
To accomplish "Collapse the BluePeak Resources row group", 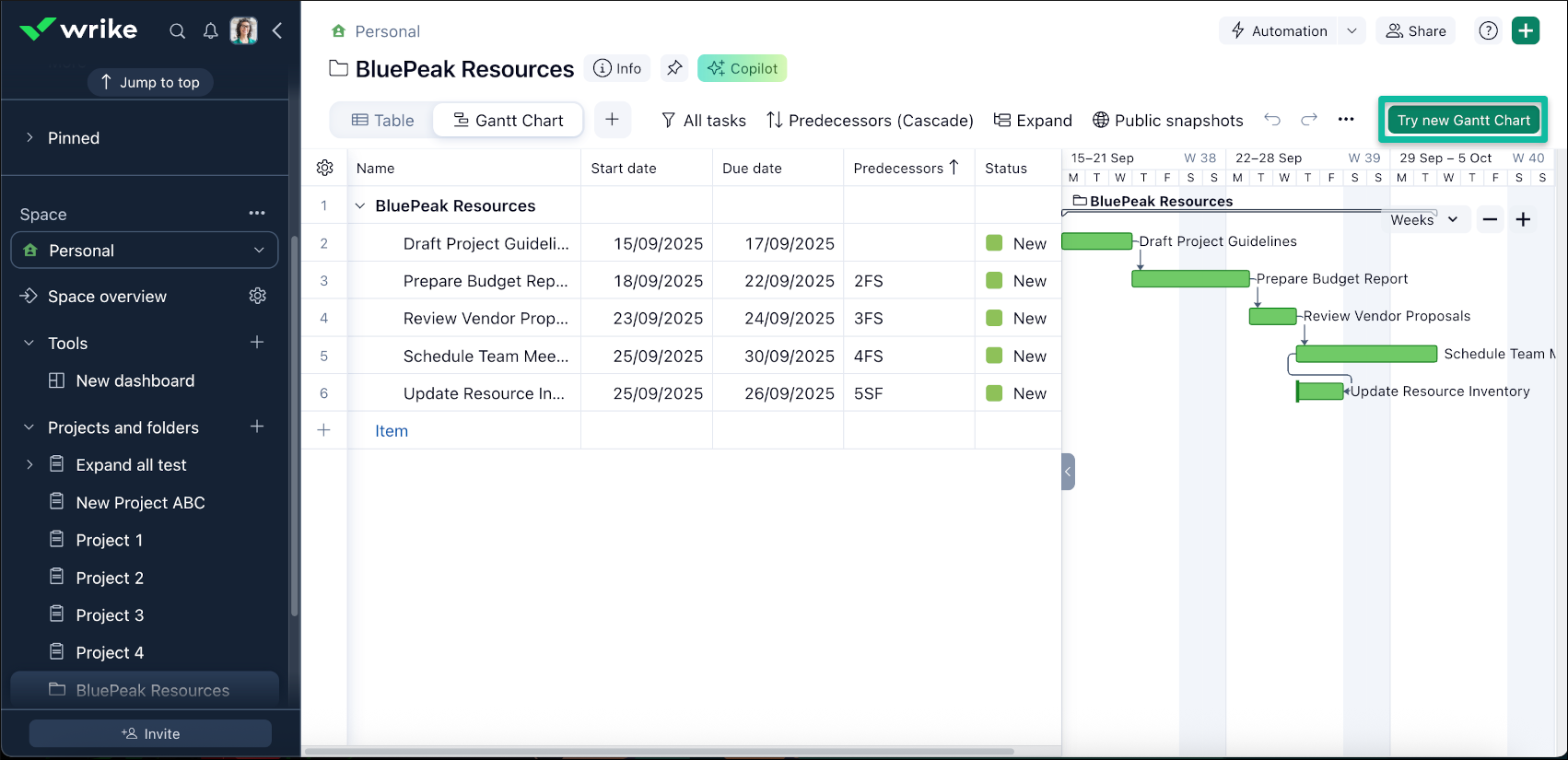I will click(x=360, y=206).
